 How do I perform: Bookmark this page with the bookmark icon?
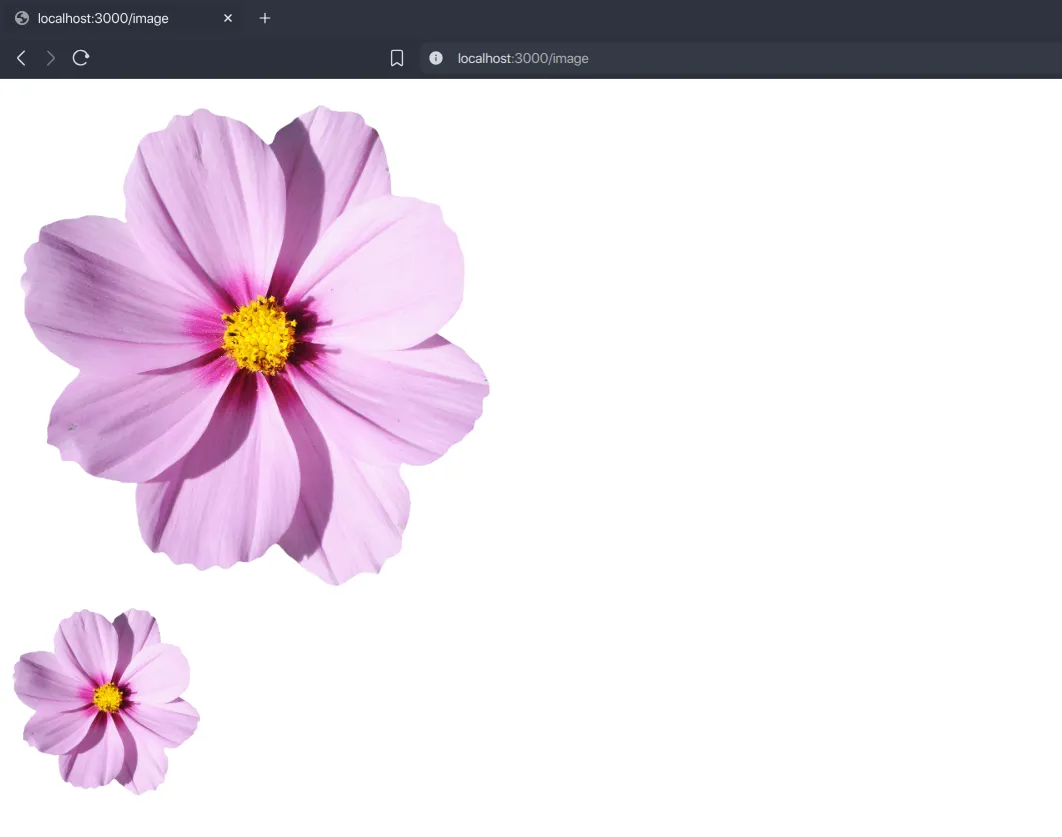(x=397, y=59)
